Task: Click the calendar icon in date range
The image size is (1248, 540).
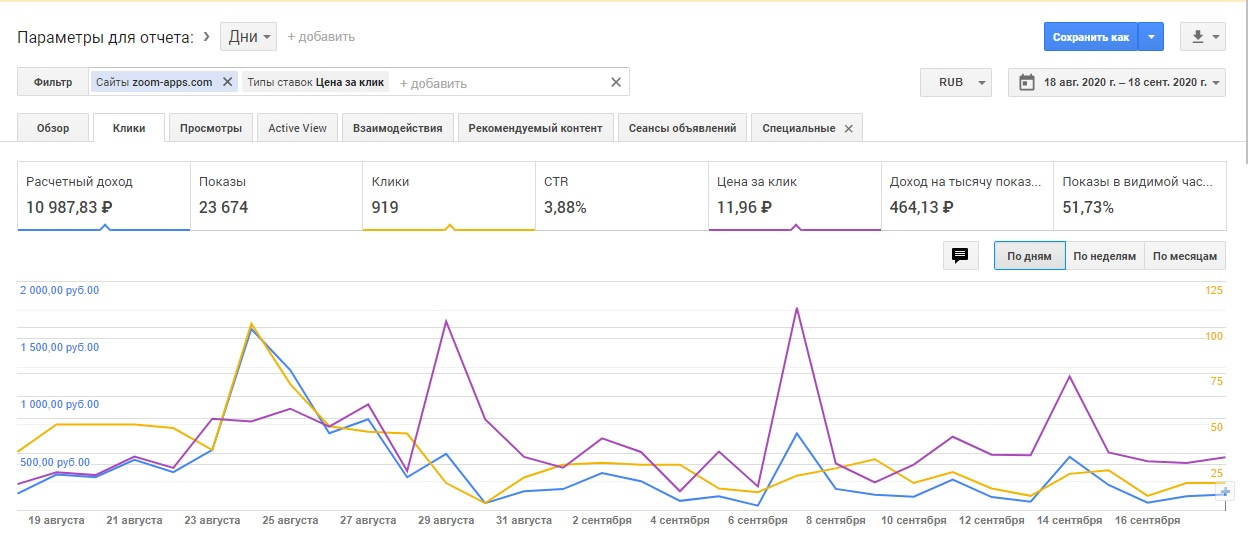Action: pyautogui.click(x=1026, y=82)
